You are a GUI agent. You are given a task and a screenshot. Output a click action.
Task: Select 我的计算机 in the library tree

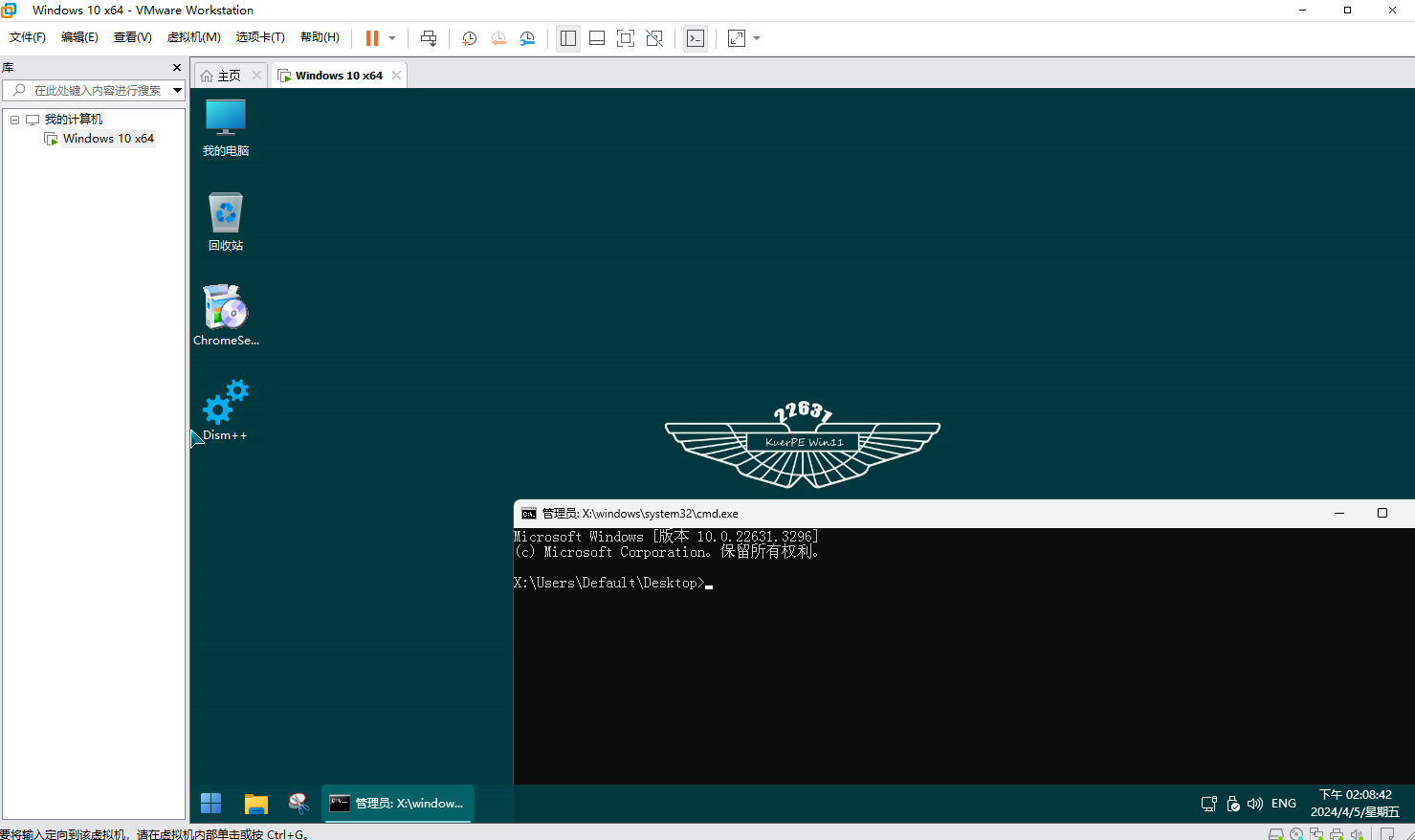74,120
